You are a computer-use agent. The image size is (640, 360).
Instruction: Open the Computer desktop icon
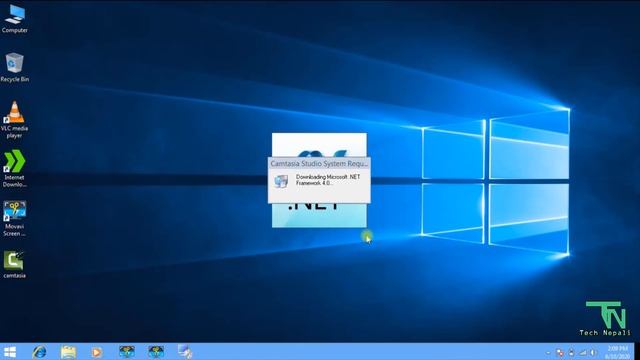pyautogui.click(x=15, y=18)
